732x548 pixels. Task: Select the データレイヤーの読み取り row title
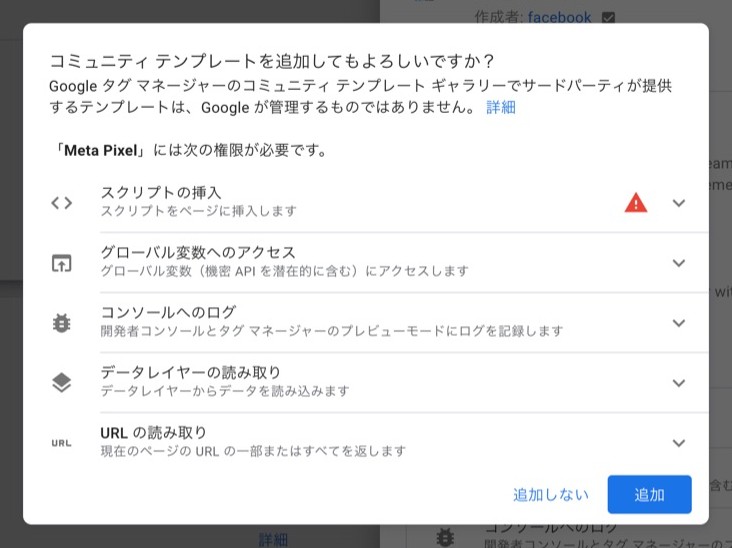pos(190,372)
